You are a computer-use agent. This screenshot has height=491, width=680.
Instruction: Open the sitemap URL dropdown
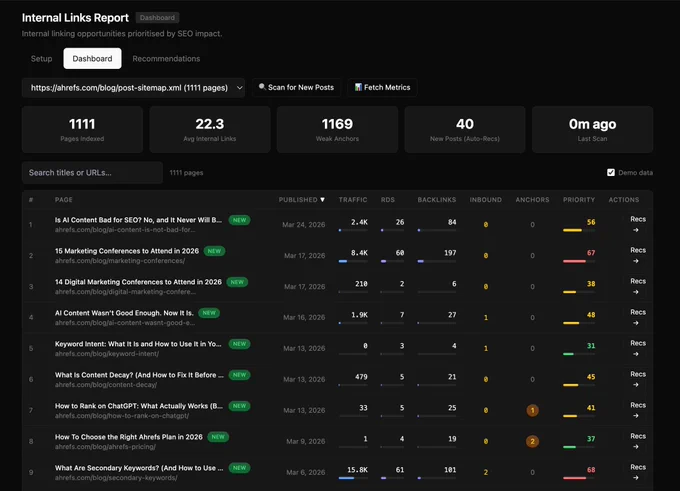tap(133, 88)
